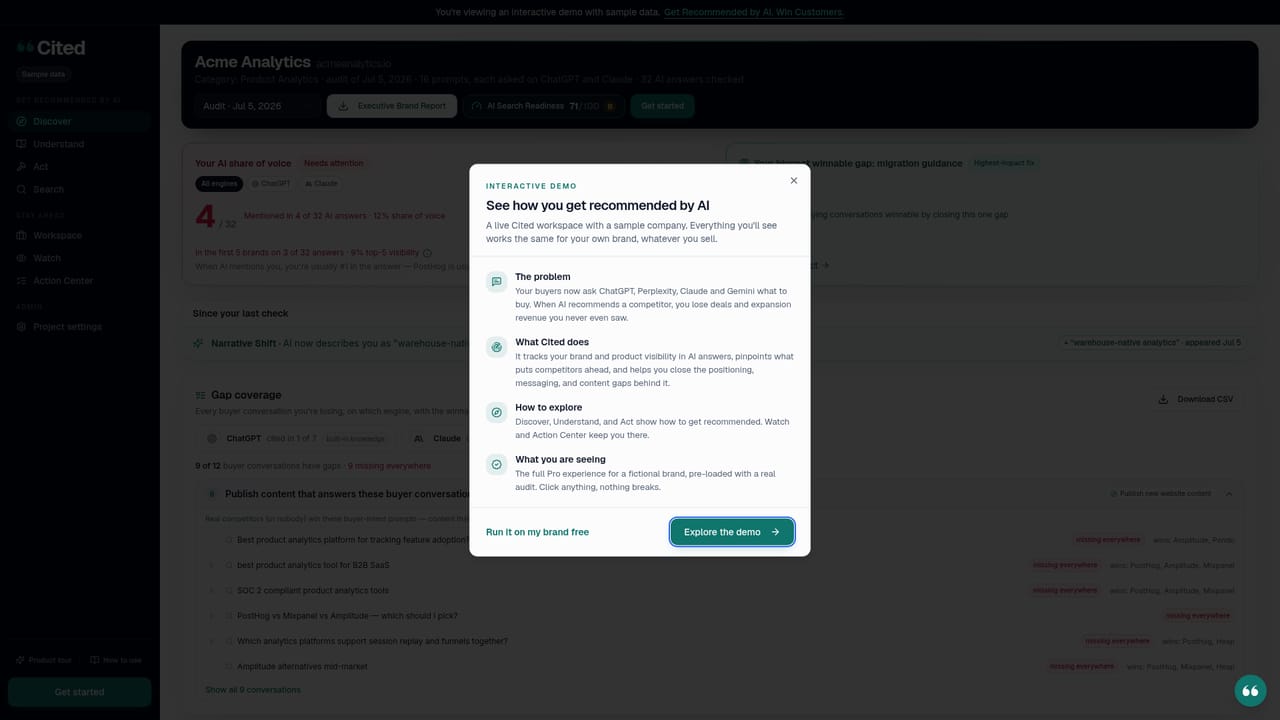Viewport: 1280px width, 720px height.
Task: Select Act in the sidebar
Action: [x=78, y=167]
